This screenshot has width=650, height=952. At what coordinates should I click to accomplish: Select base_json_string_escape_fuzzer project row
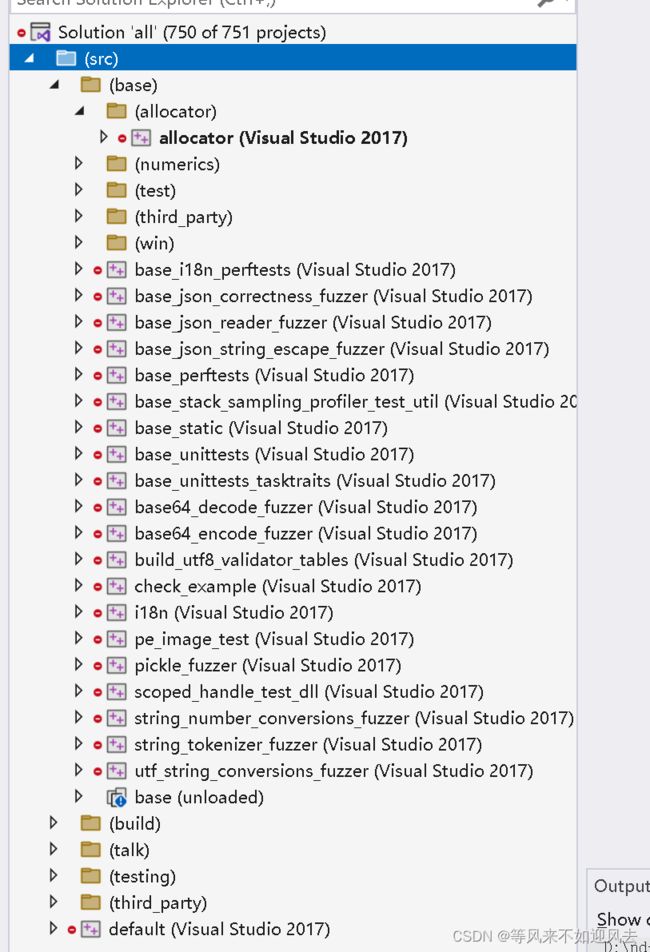[x=293, y=349]
